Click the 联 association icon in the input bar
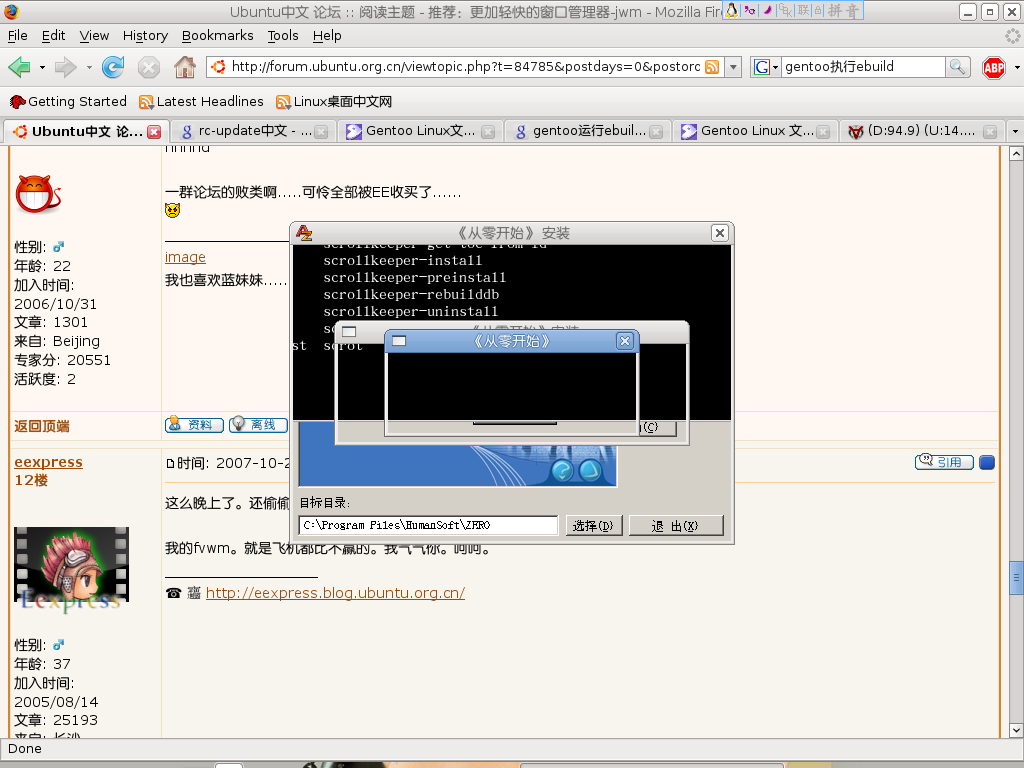The width and height of the screenshot is (1024, 768). [x=803, y=10]
